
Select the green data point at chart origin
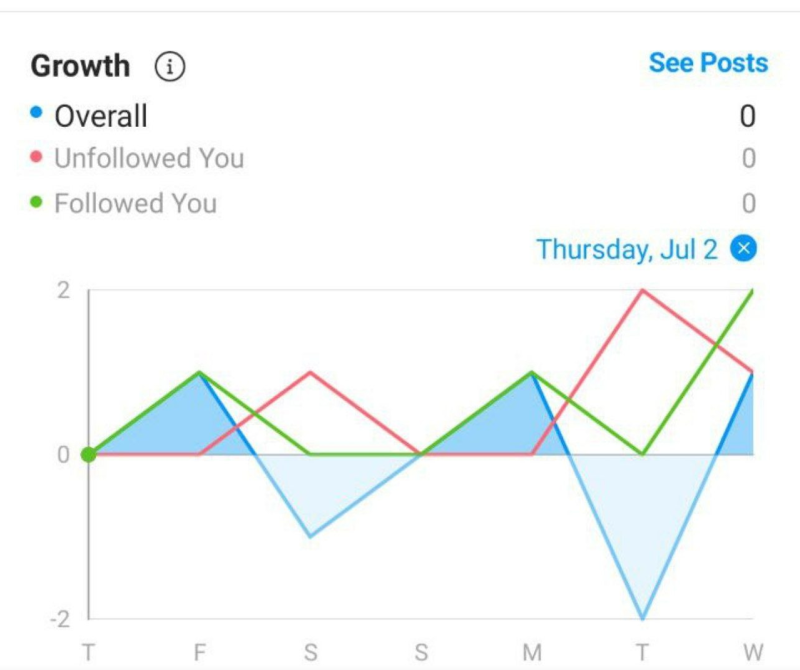point(89,454)
